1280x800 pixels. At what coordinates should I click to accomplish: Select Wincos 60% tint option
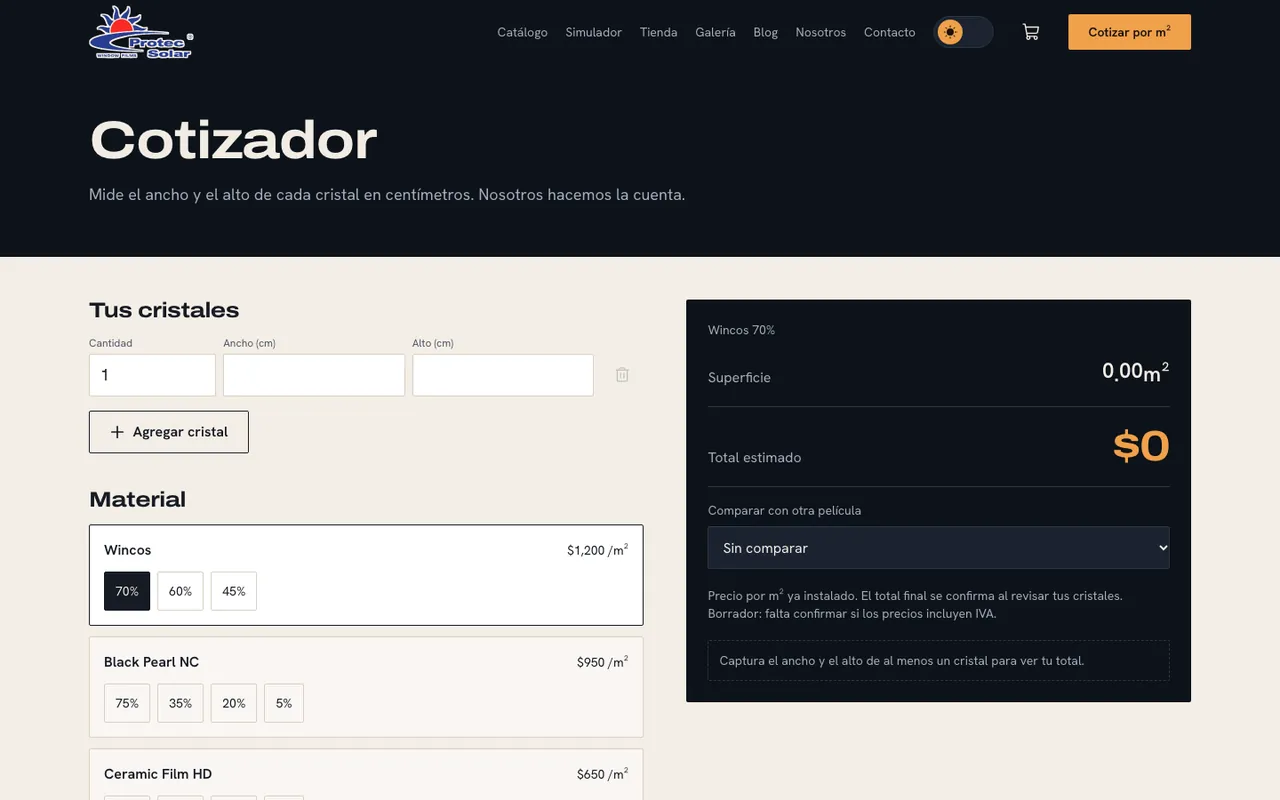pos(180,591)
